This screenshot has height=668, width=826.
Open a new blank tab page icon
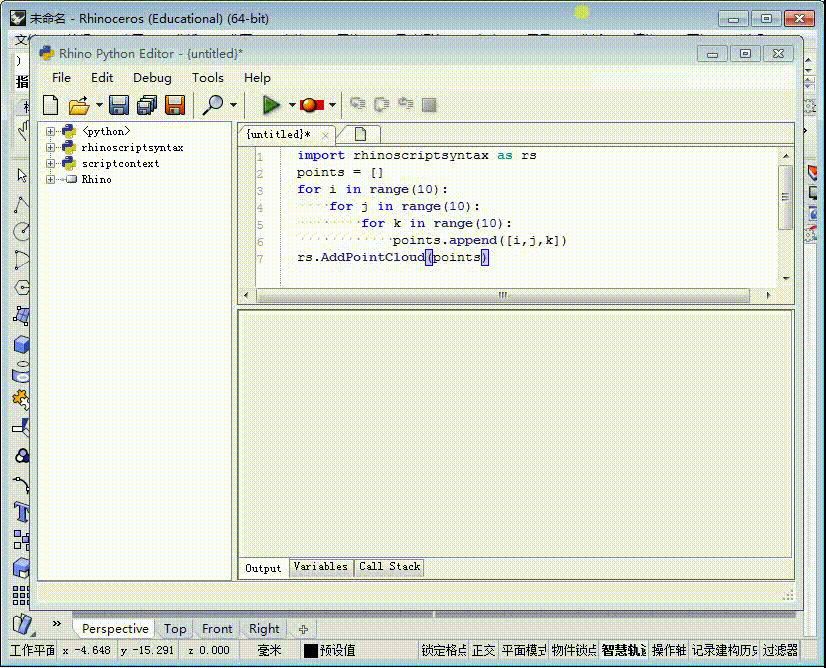[360, 134]
